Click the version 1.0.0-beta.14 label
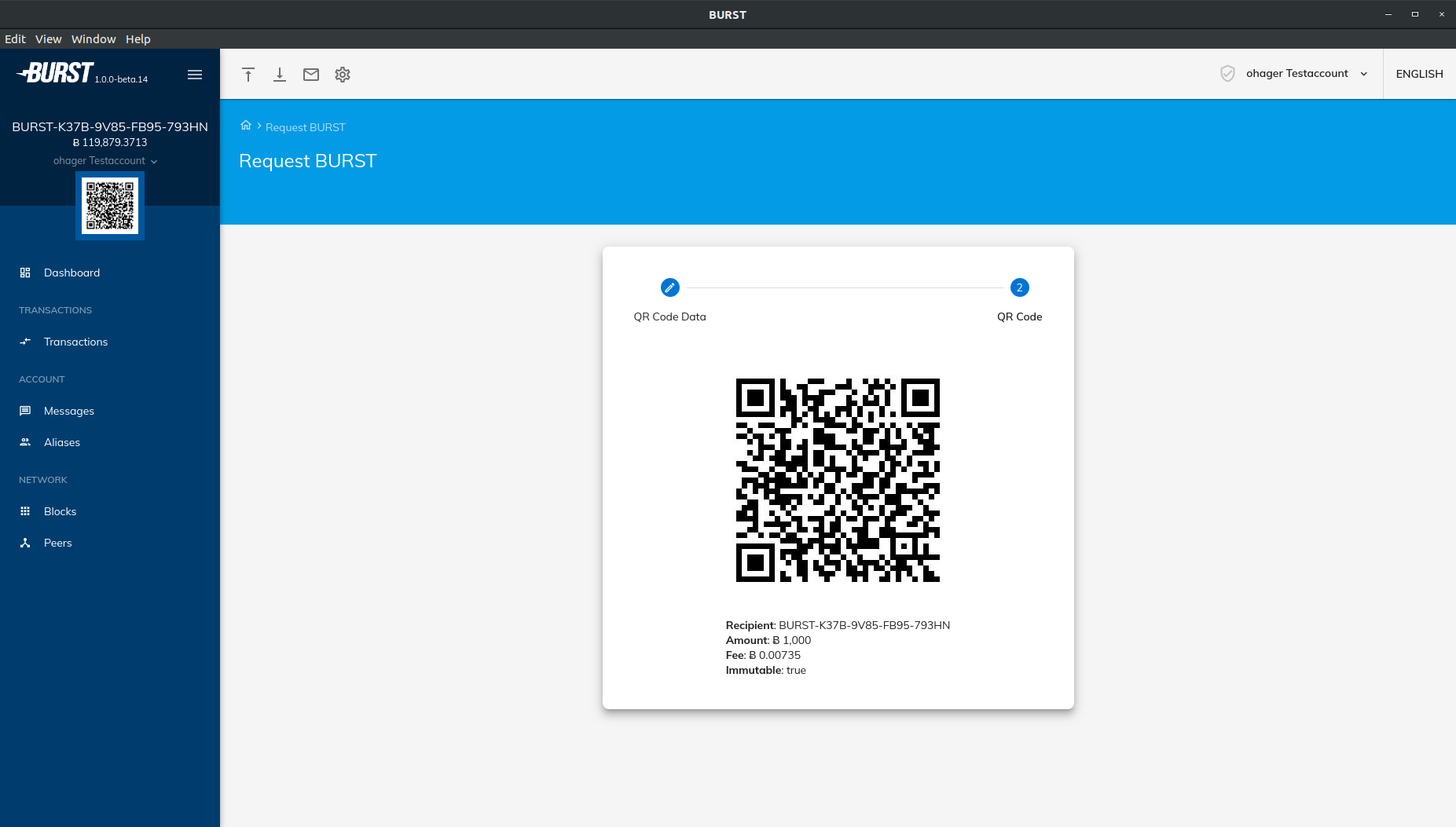Viewport: 1456px width, 827px height. tap(121, 79)
